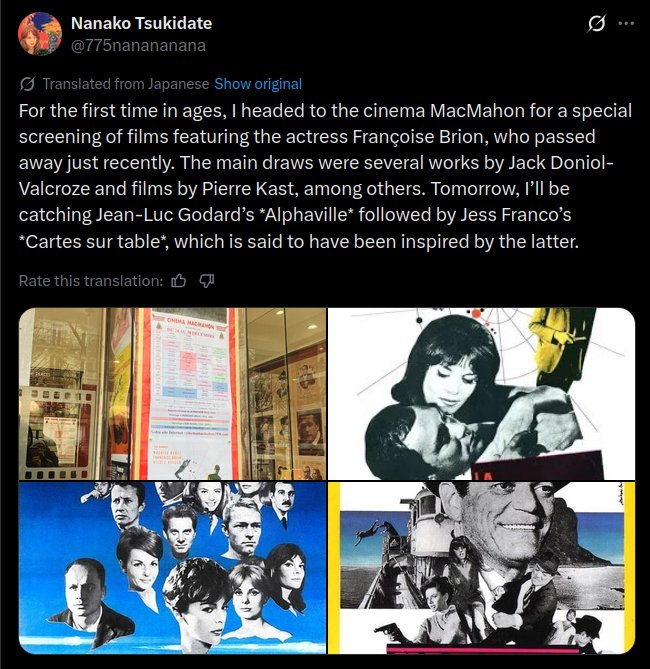The height and width of the screenshot is (669, 650).
Task: Click the 'Translated from Japanese' label
Action: pos(125,84)
